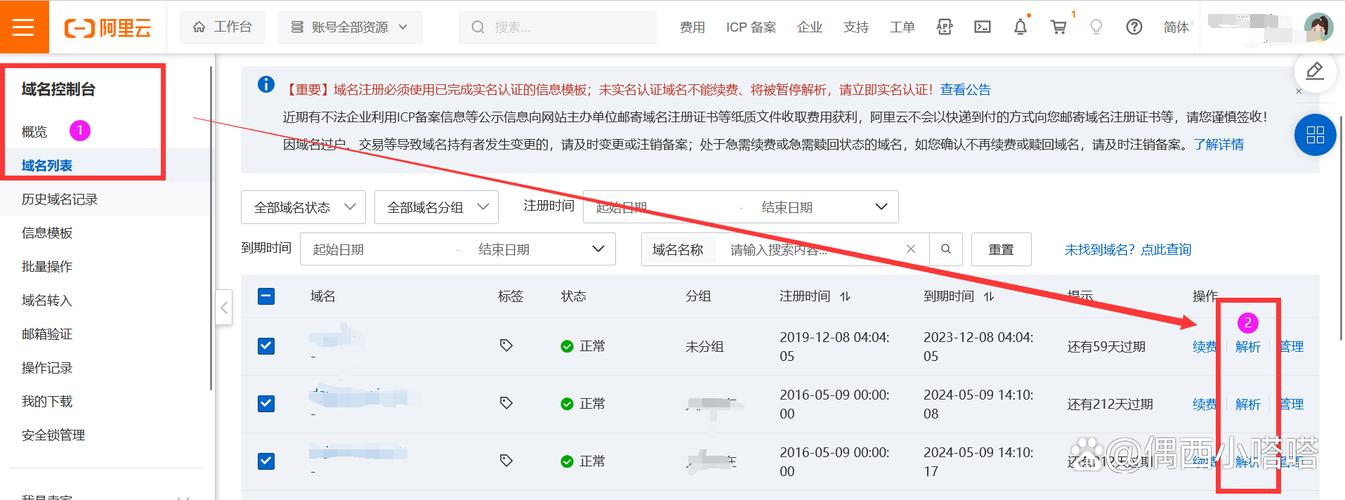The width and height of the screenshot is (1345, 500).
Task: Click the tag icon in the 59天 row
Action: [x=506, y=345]
